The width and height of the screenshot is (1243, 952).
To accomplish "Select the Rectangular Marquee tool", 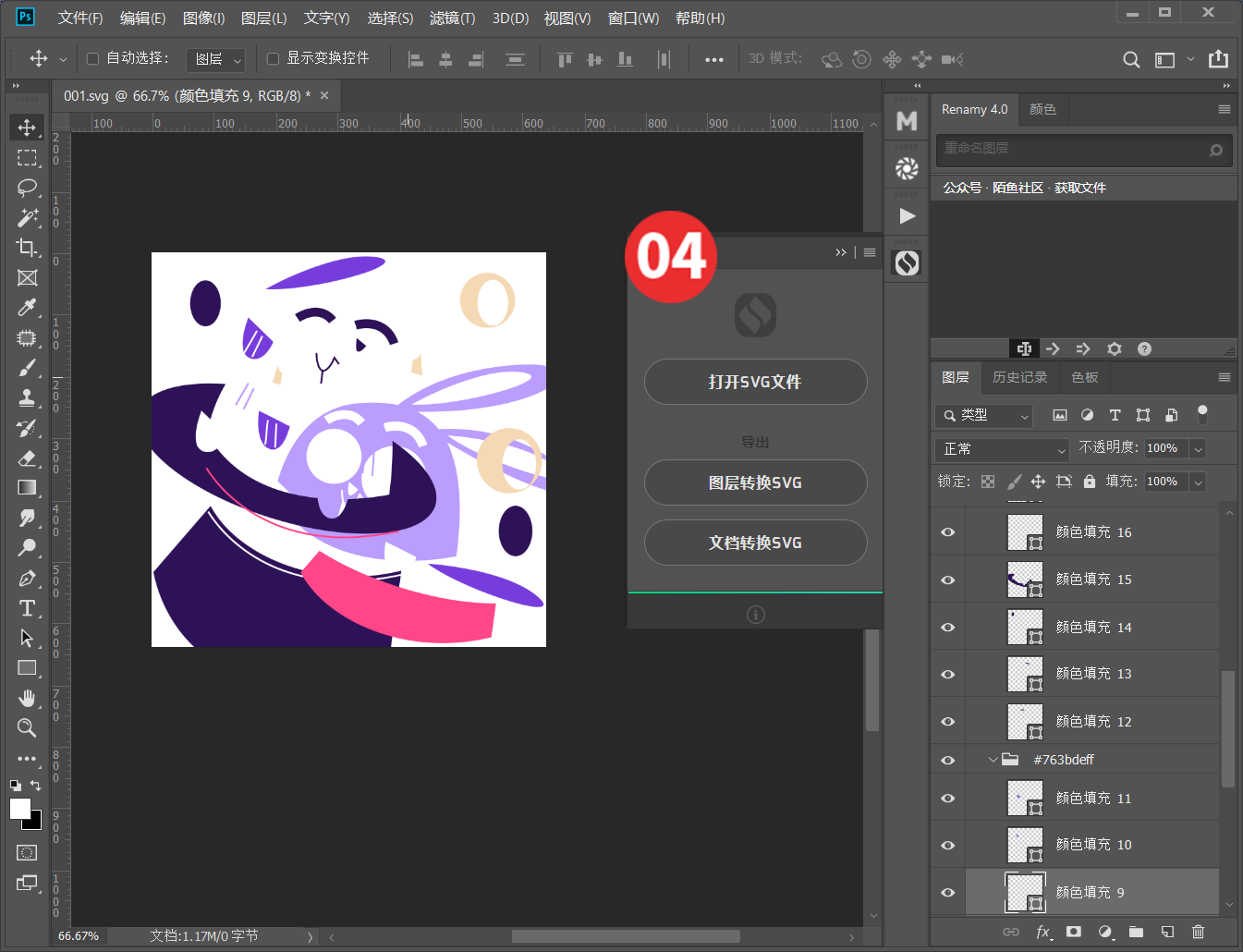I will 27,158.
